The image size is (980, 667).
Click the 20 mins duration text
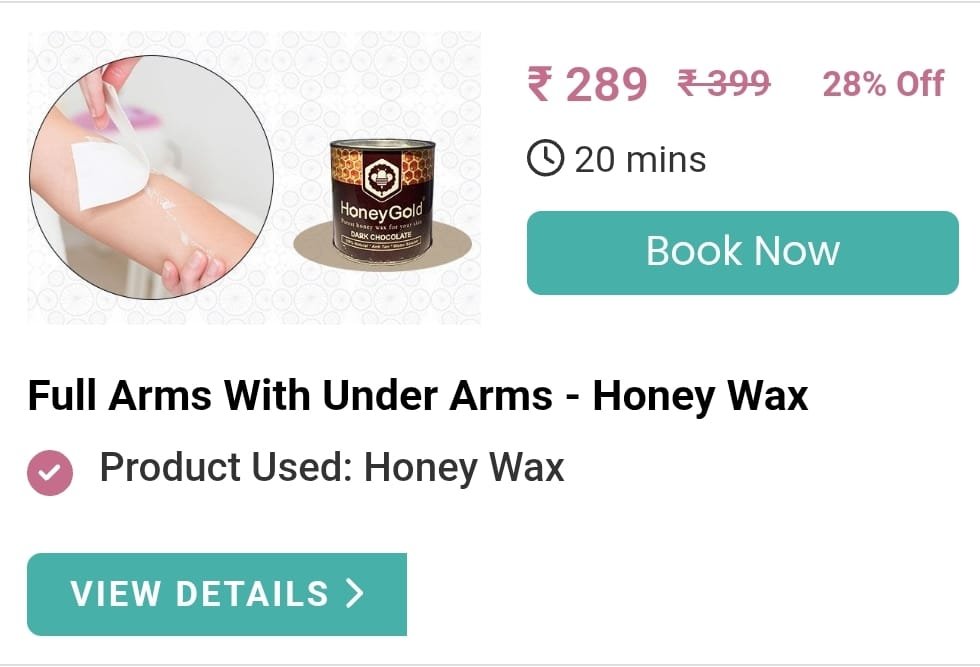coord(641,159)
